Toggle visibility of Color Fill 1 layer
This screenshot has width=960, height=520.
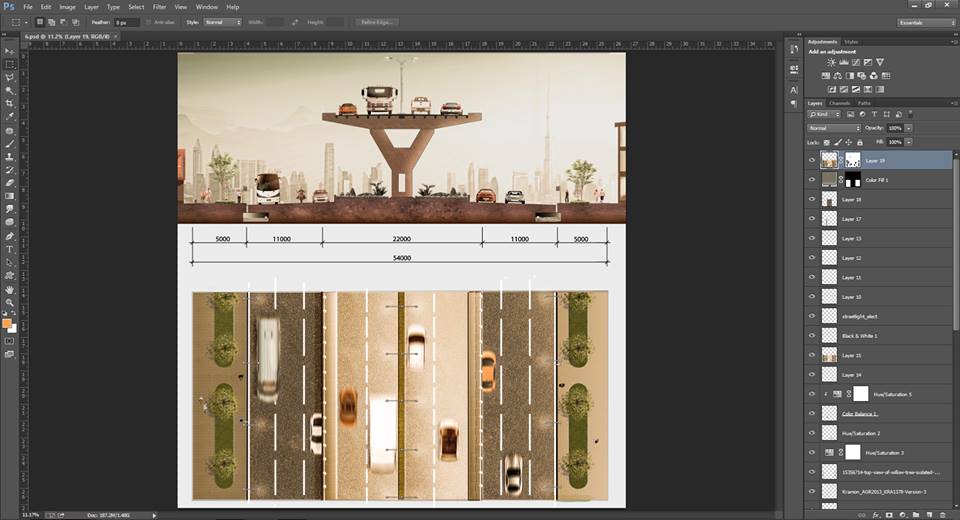(x=812, y=180)
